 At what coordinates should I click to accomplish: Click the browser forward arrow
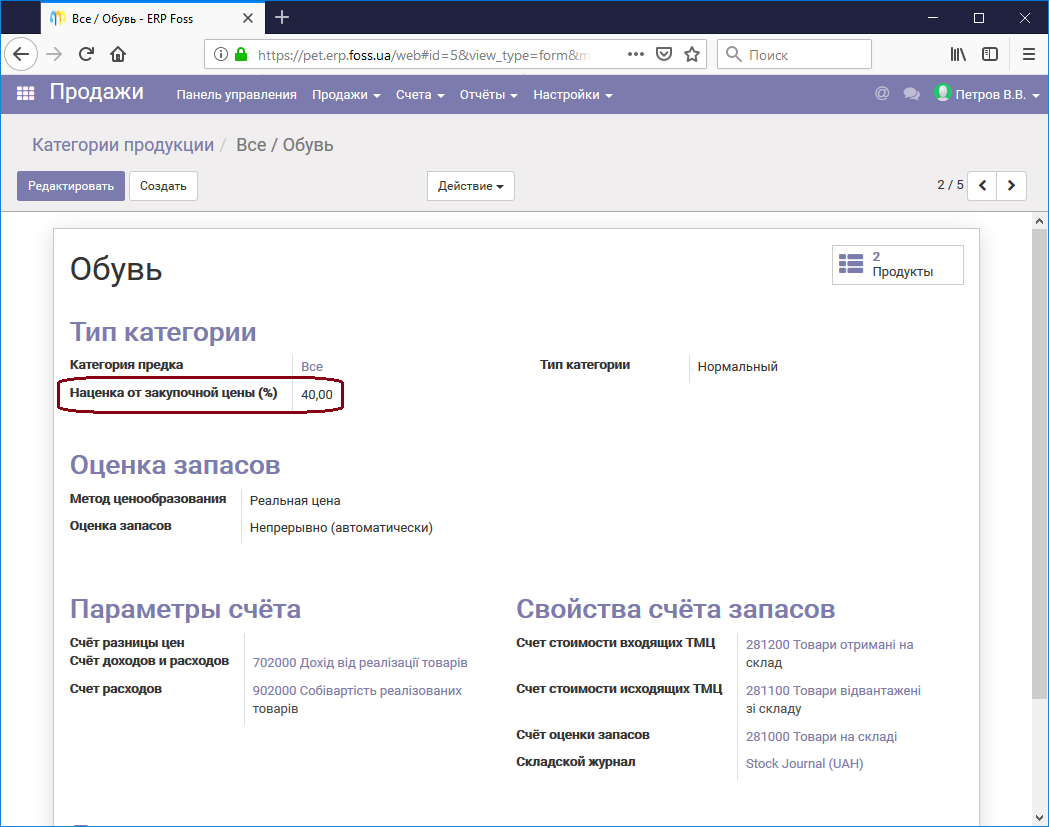54,54
